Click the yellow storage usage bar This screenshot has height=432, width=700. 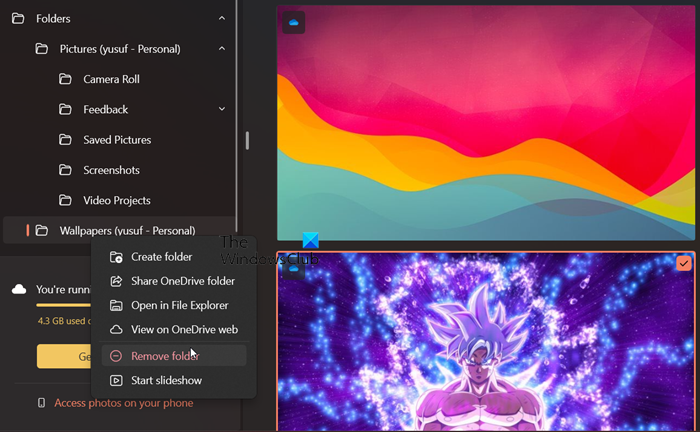point(63,305)
